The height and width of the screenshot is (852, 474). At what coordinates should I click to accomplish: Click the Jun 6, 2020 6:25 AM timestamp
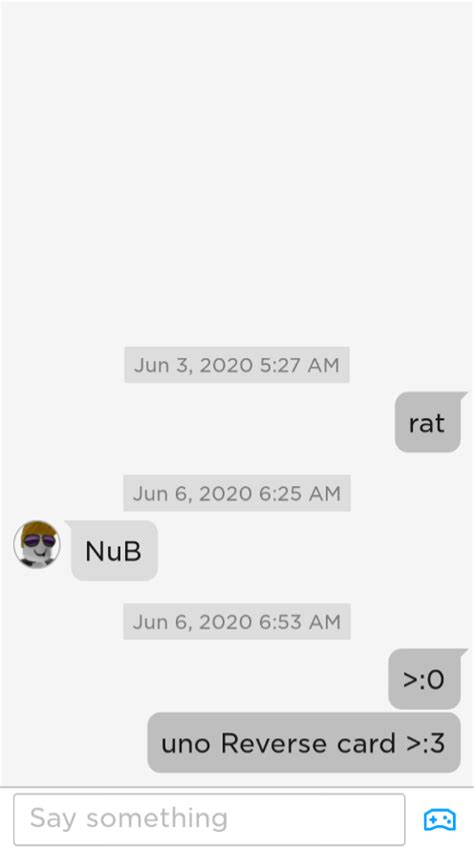(237, 493)
